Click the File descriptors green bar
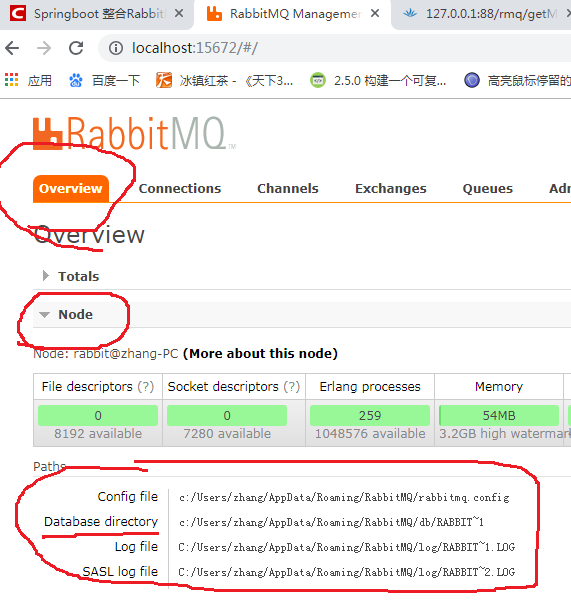Screen dimensions: 571x606 pos(98,415)
